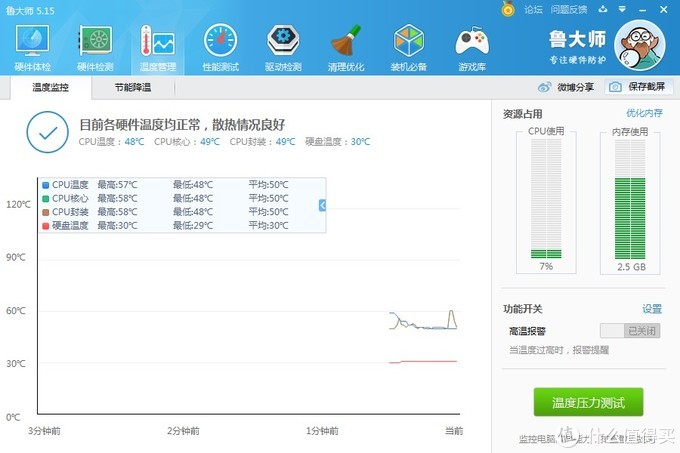Open the 清理优化 broom icon
680x453 pixels.
[x=346, y=40]
